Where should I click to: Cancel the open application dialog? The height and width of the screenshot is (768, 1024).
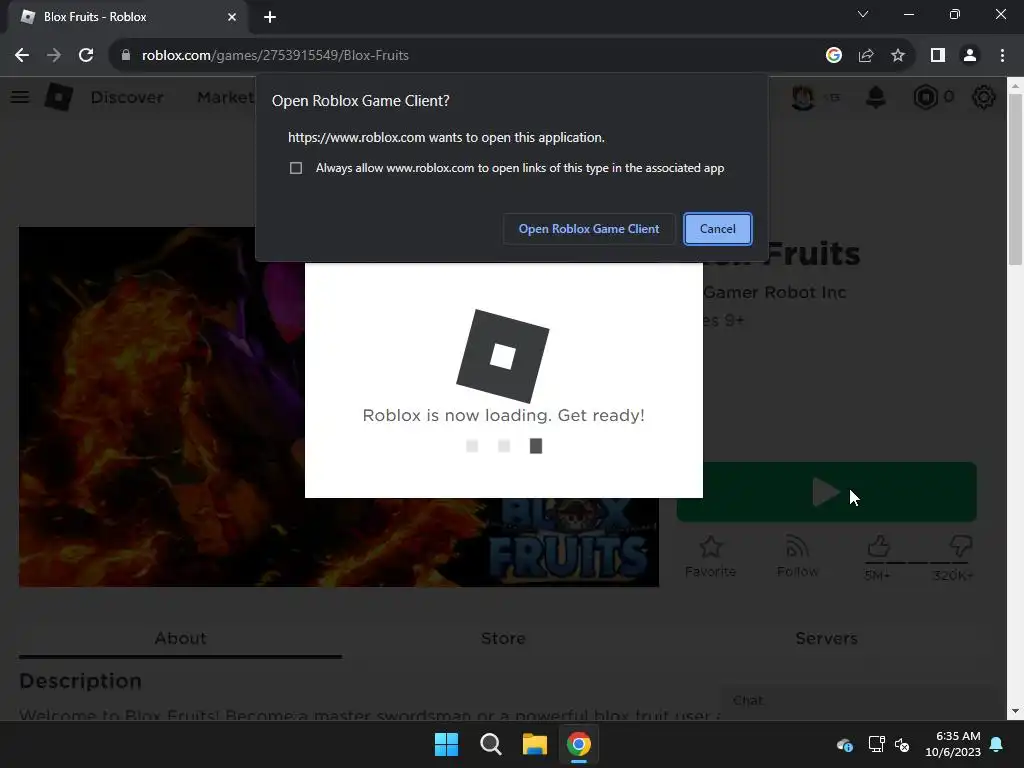718,229
